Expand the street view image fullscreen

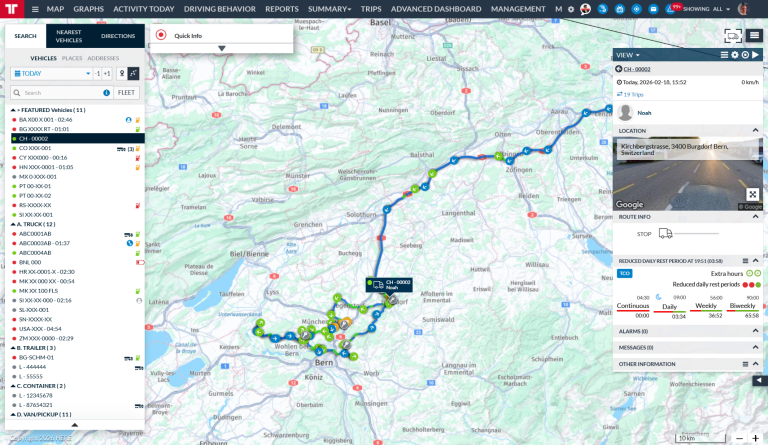point(753,195)
